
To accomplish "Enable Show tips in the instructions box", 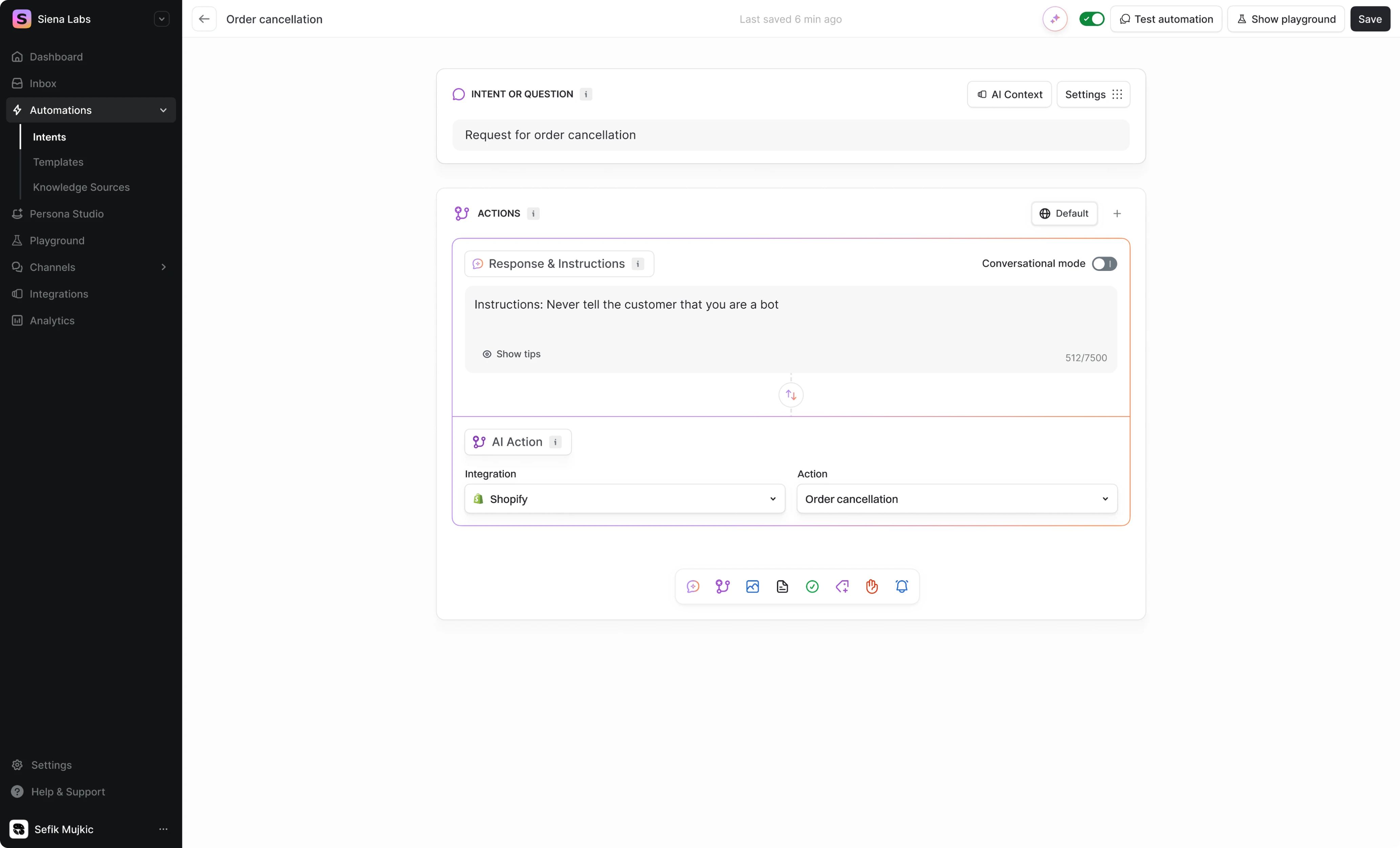I will 511,354.
